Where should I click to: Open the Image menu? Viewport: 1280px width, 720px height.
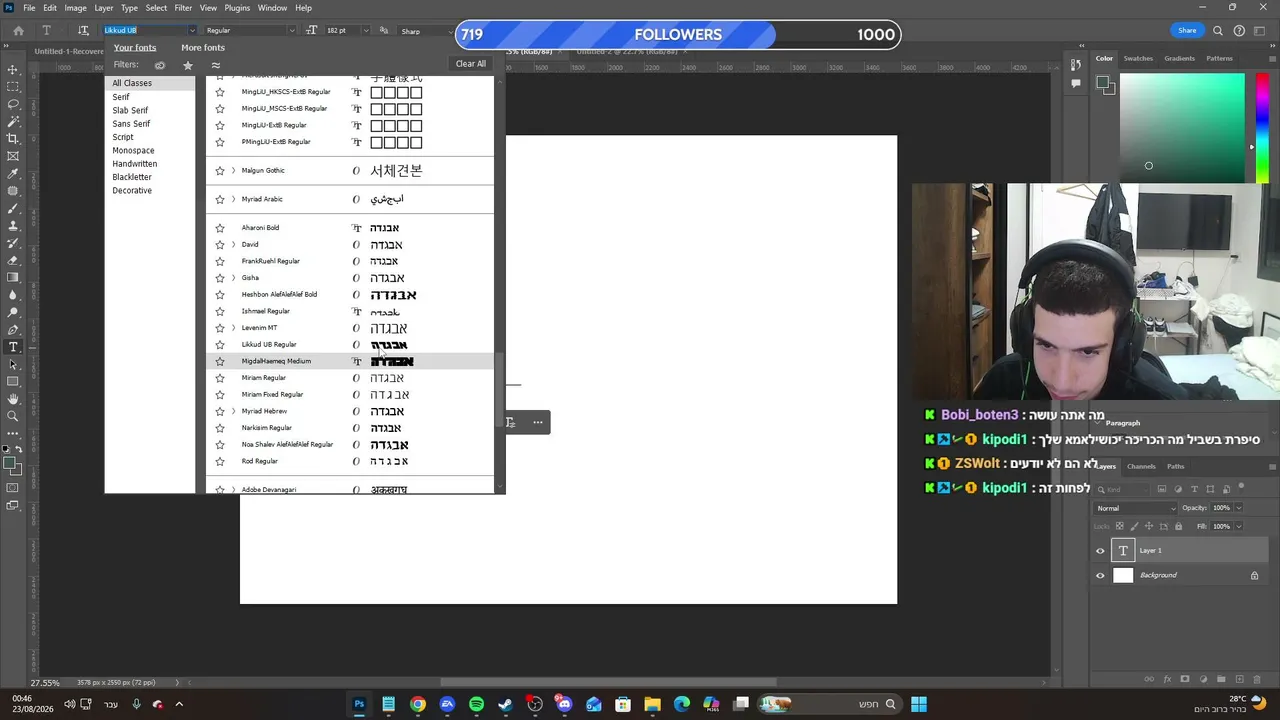(x=75, y=8)
